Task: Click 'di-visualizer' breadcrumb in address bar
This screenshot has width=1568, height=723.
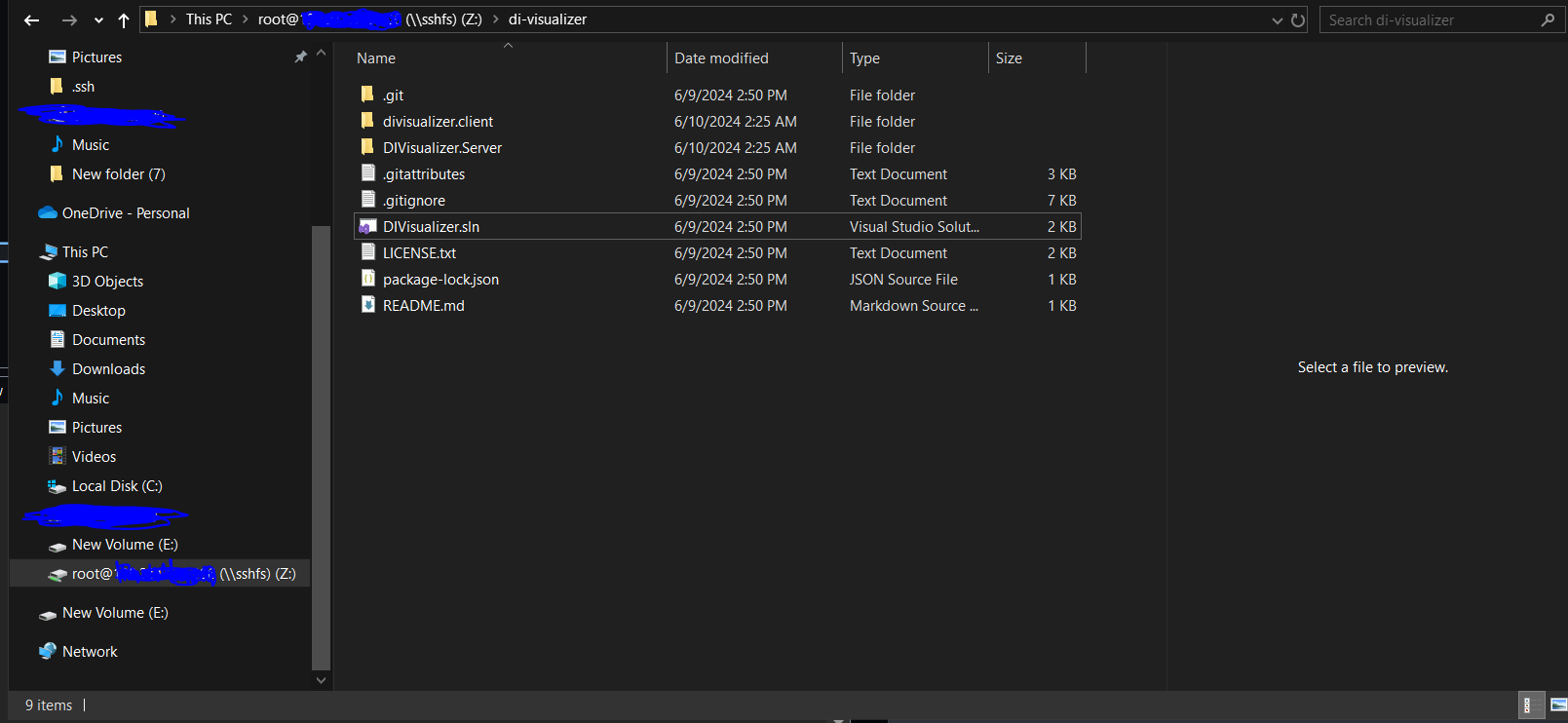Action: 548,19
